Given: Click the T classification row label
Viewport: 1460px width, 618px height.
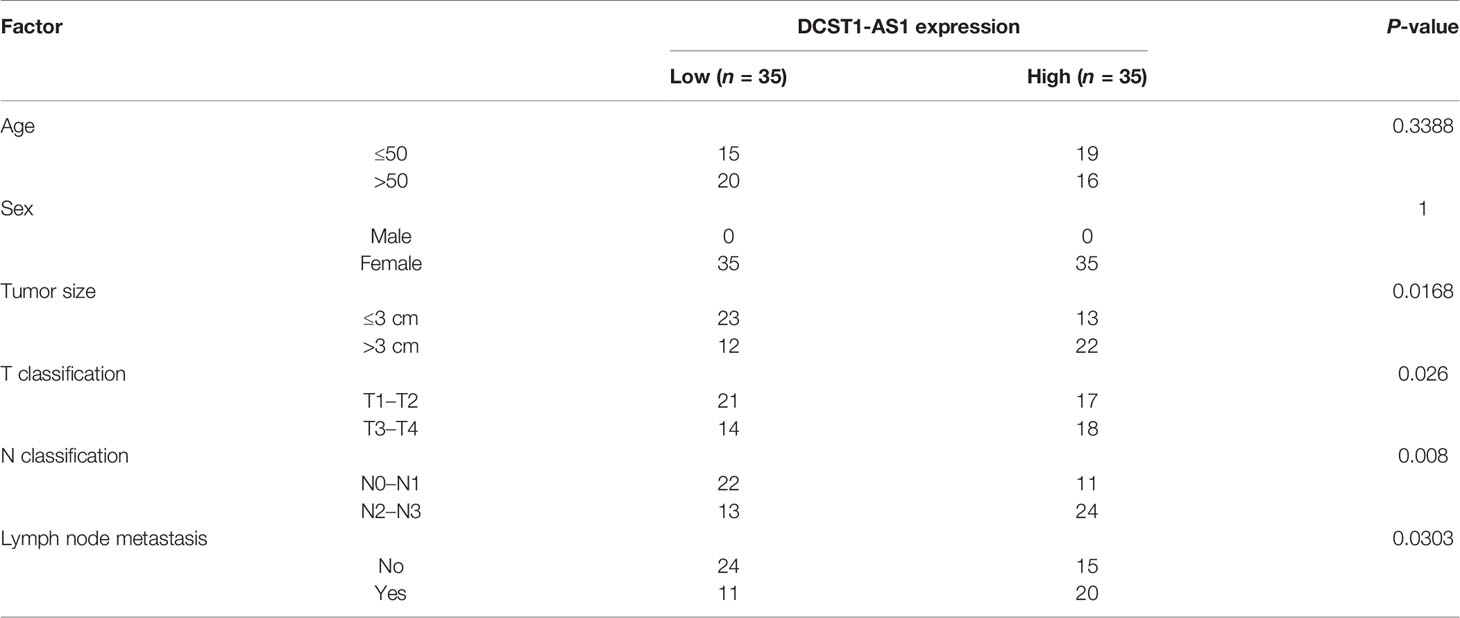Looking at the screenshot, I should [x=62, y=374].
